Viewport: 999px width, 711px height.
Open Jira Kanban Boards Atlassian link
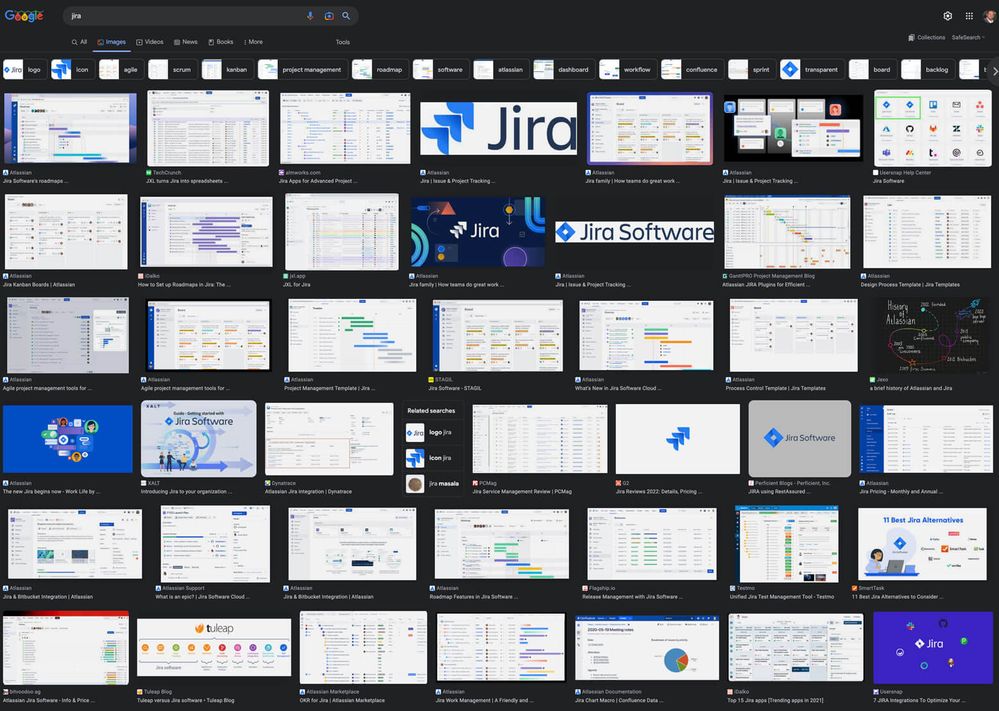pos(39,285)
